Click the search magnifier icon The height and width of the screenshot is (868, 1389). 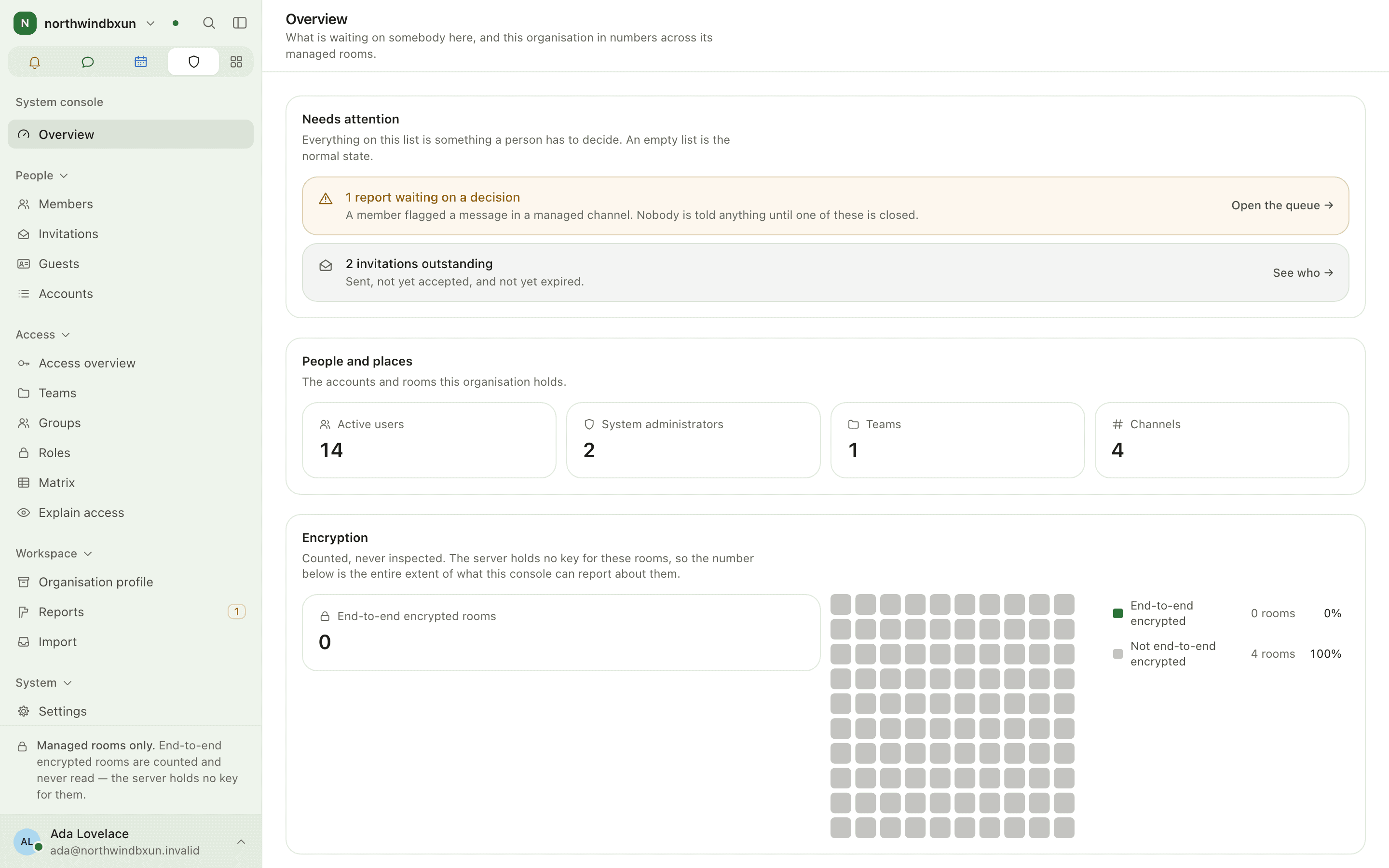click(x=209, y=23)
